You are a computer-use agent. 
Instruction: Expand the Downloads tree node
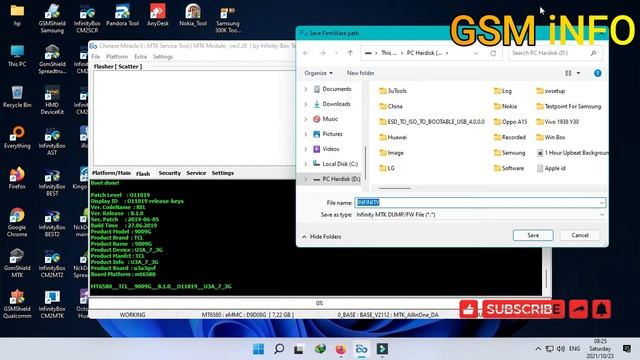pyautogui.click(x=306, y=104)
